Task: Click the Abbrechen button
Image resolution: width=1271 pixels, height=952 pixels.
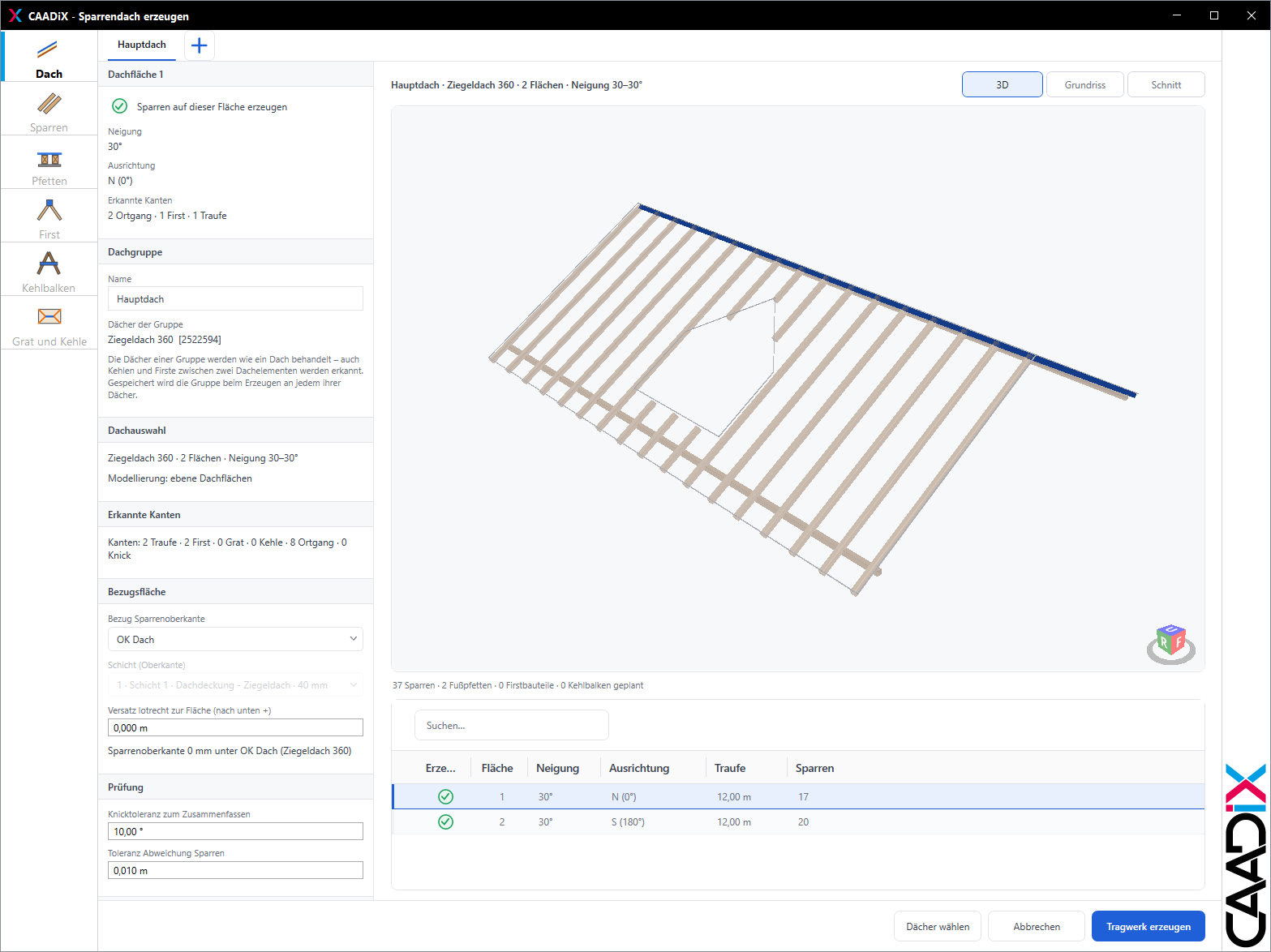Action: coord(1037,926)
